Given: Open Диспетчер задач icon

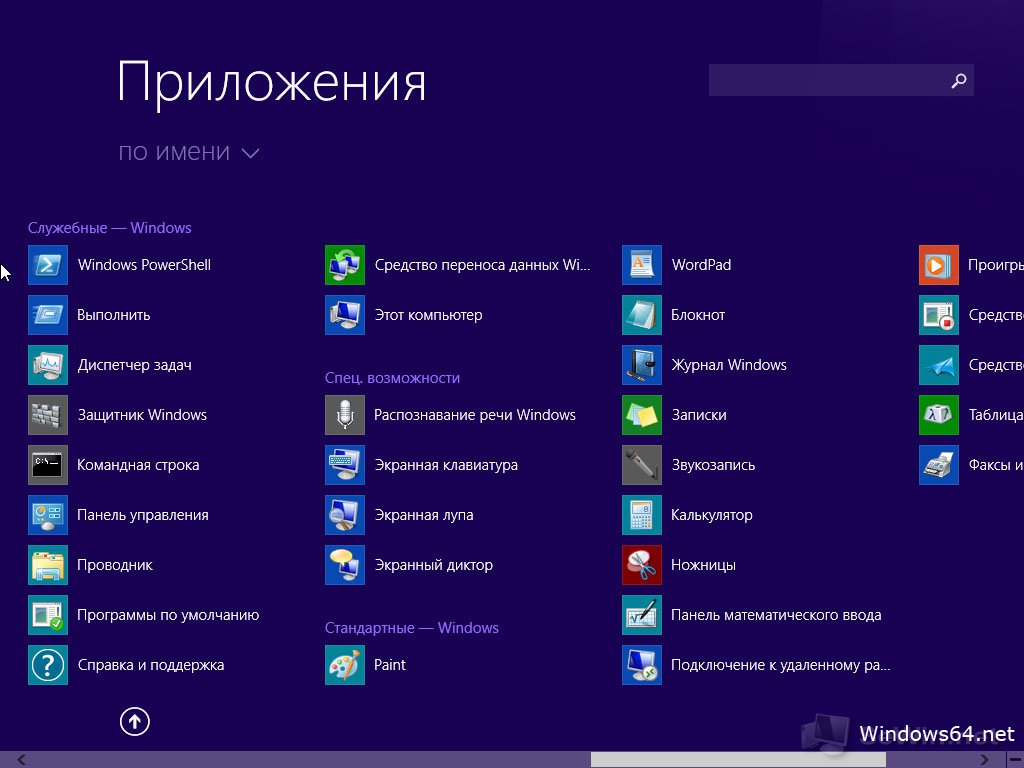Looking at the screenshot, I should coord(48,365).
